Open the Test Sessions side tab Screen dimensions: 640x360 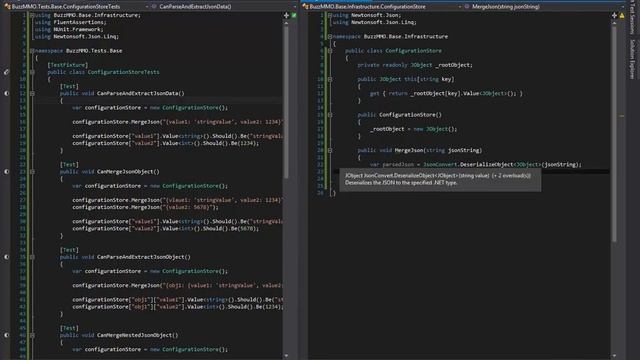[632, 16]
